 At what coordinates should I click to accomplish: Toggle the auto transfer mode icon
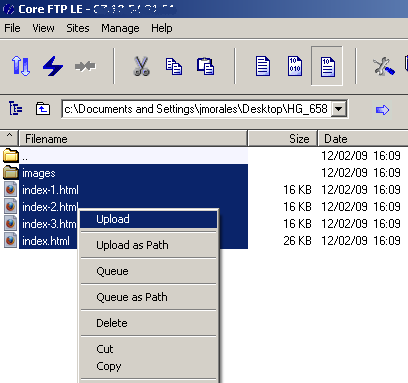coord(327,66)
